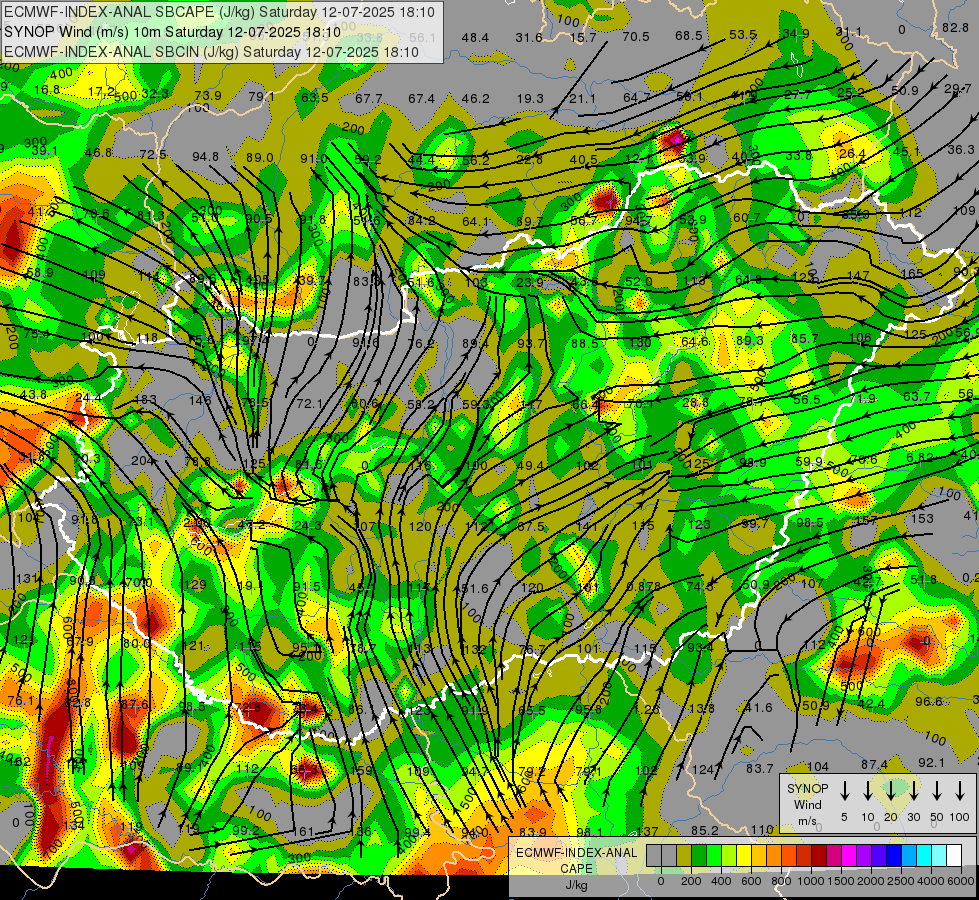Click the map value '82.8'
Screen dimensions: 979x900
pyautogui.click(x=955, y=27)
